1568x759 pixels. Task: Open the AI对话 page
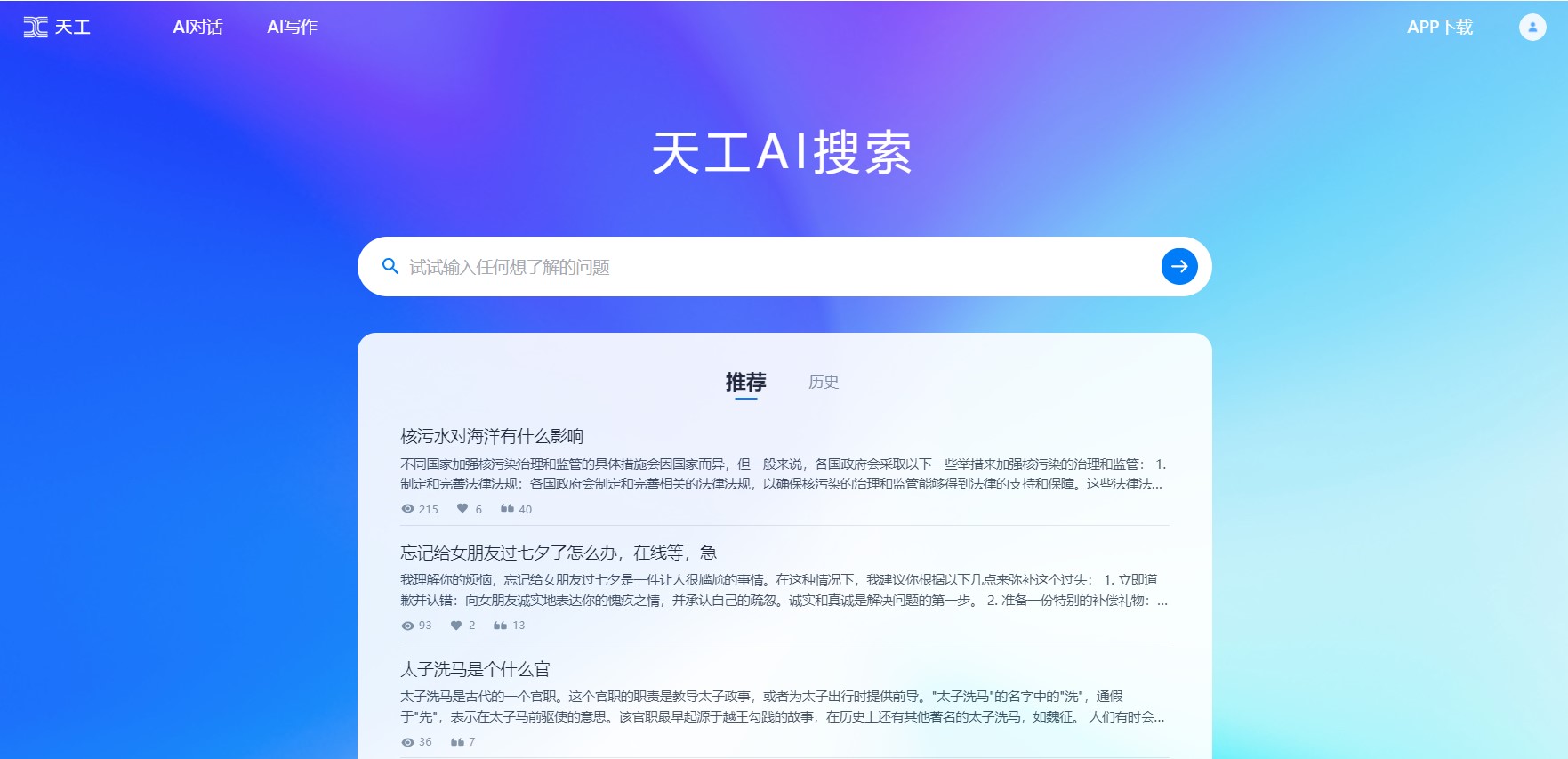197,27
